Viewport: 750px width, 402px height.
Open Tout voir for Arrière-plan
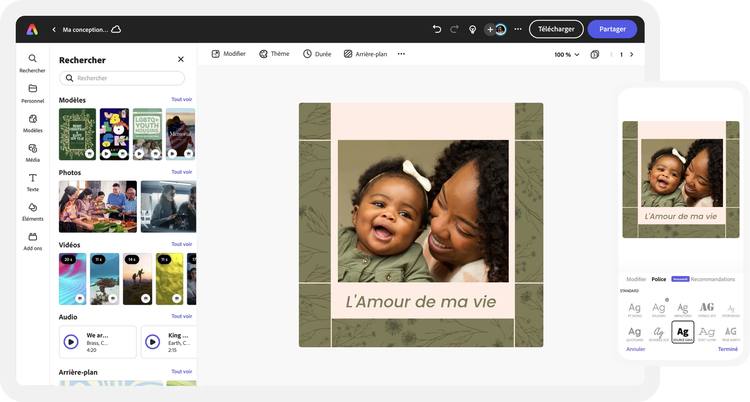182,371
